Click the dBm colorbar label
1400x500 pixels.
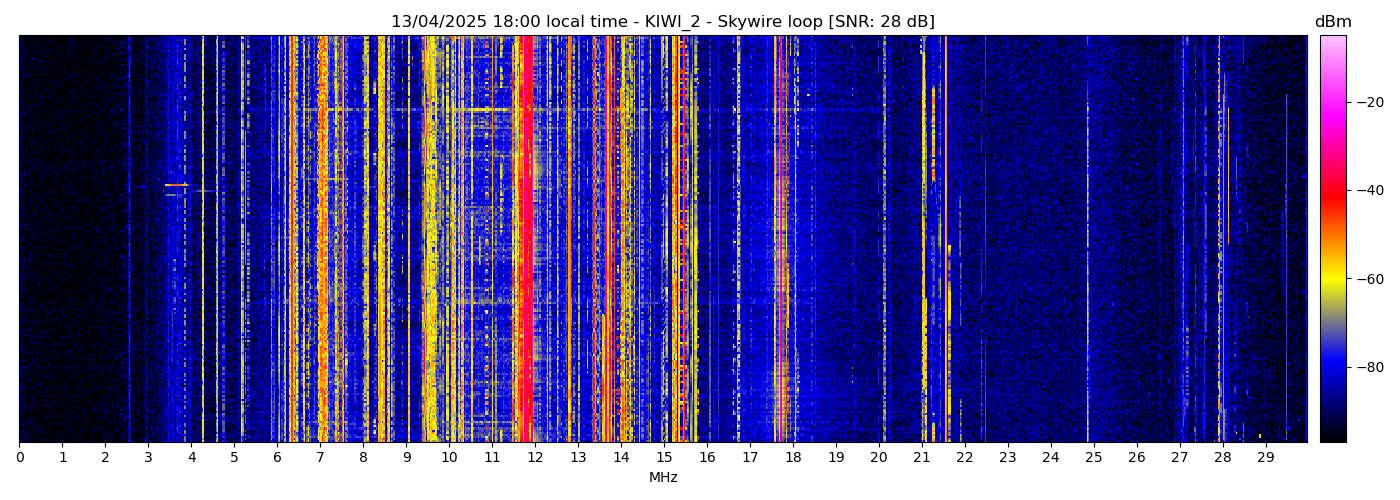click(1332, 22)
